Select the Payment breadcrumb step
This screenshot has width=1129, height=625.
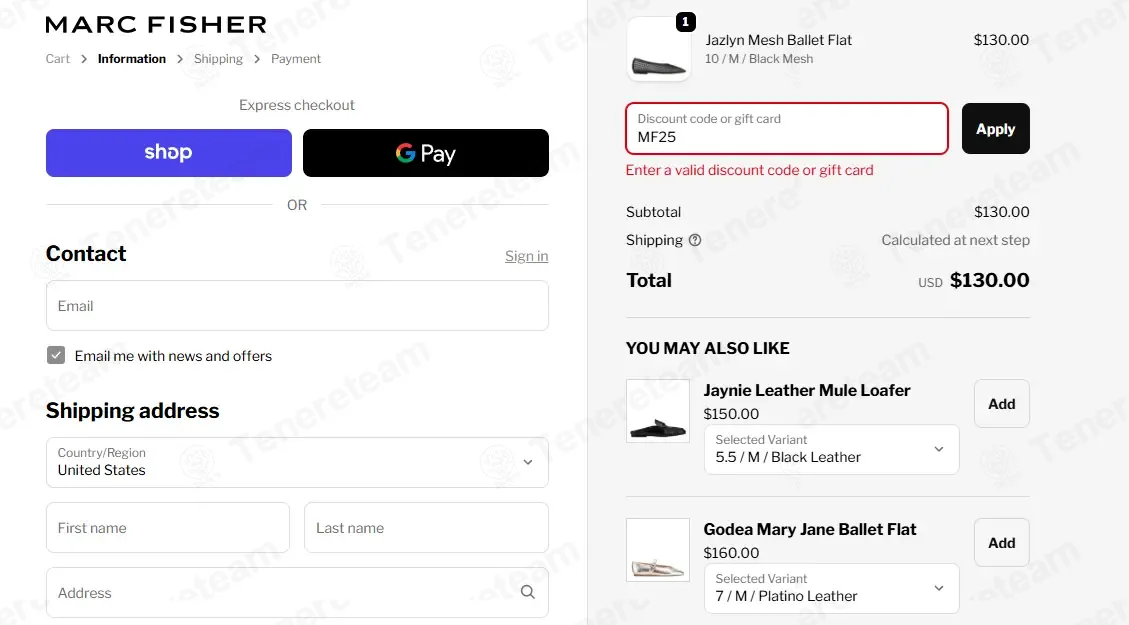(296, 59)
